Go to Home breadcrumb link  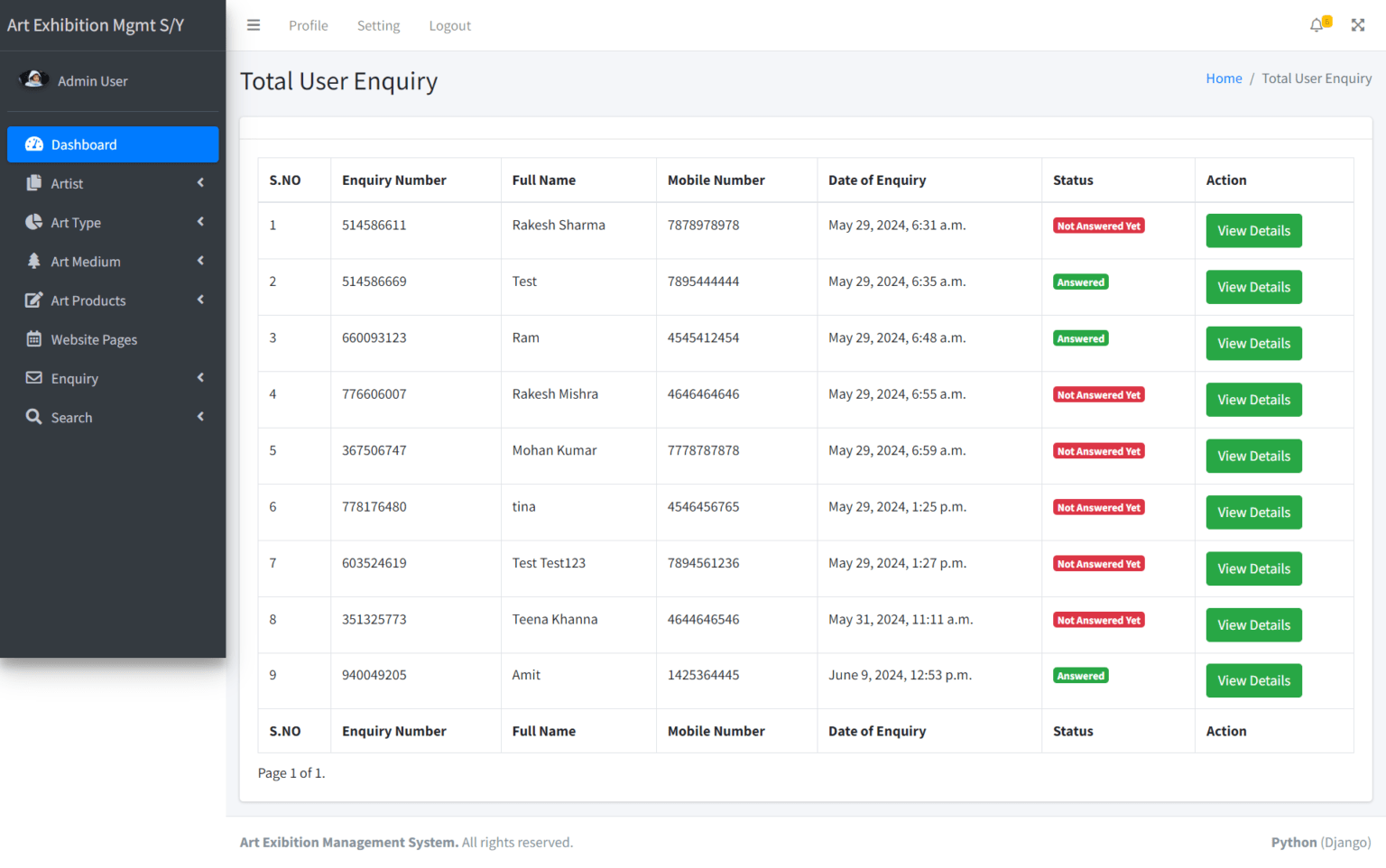(x=1224, y=78)
